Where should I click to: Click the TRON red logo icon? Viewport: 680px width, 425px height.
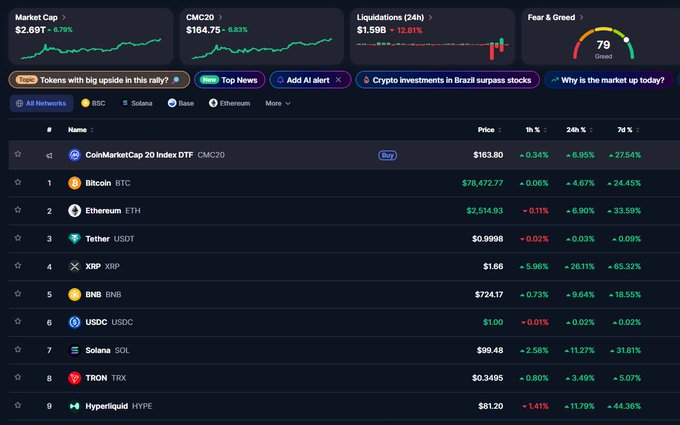click(75, 378)
